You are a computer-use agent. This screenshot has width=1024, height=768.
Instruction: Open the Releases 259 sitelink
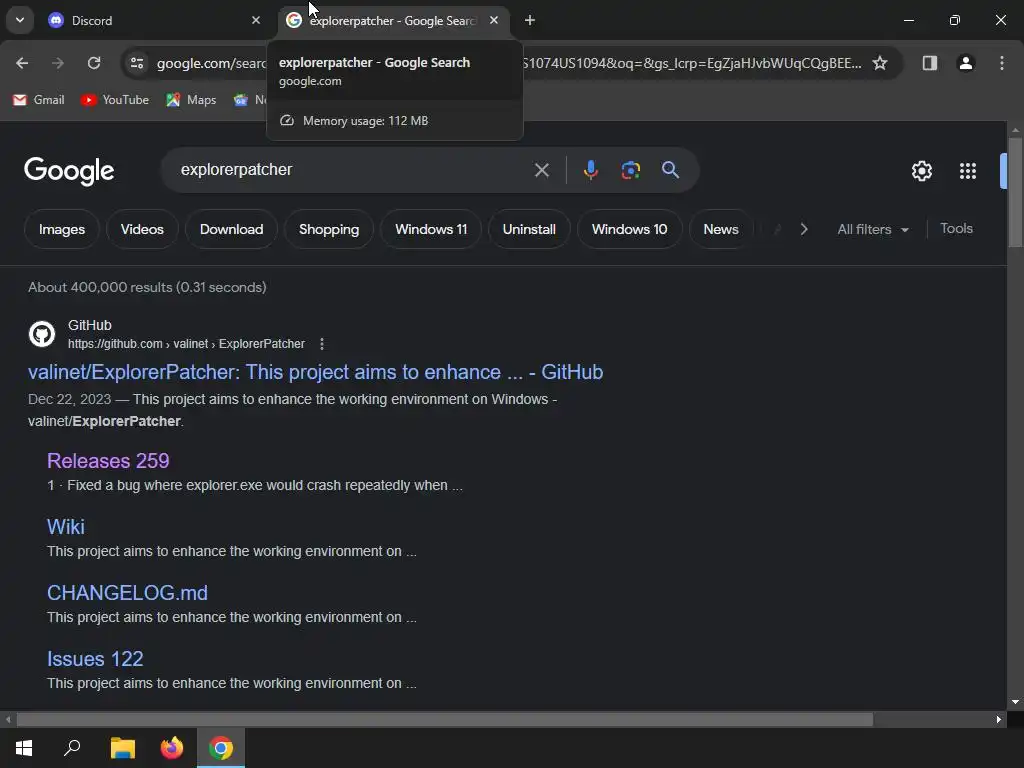(108, 461)
